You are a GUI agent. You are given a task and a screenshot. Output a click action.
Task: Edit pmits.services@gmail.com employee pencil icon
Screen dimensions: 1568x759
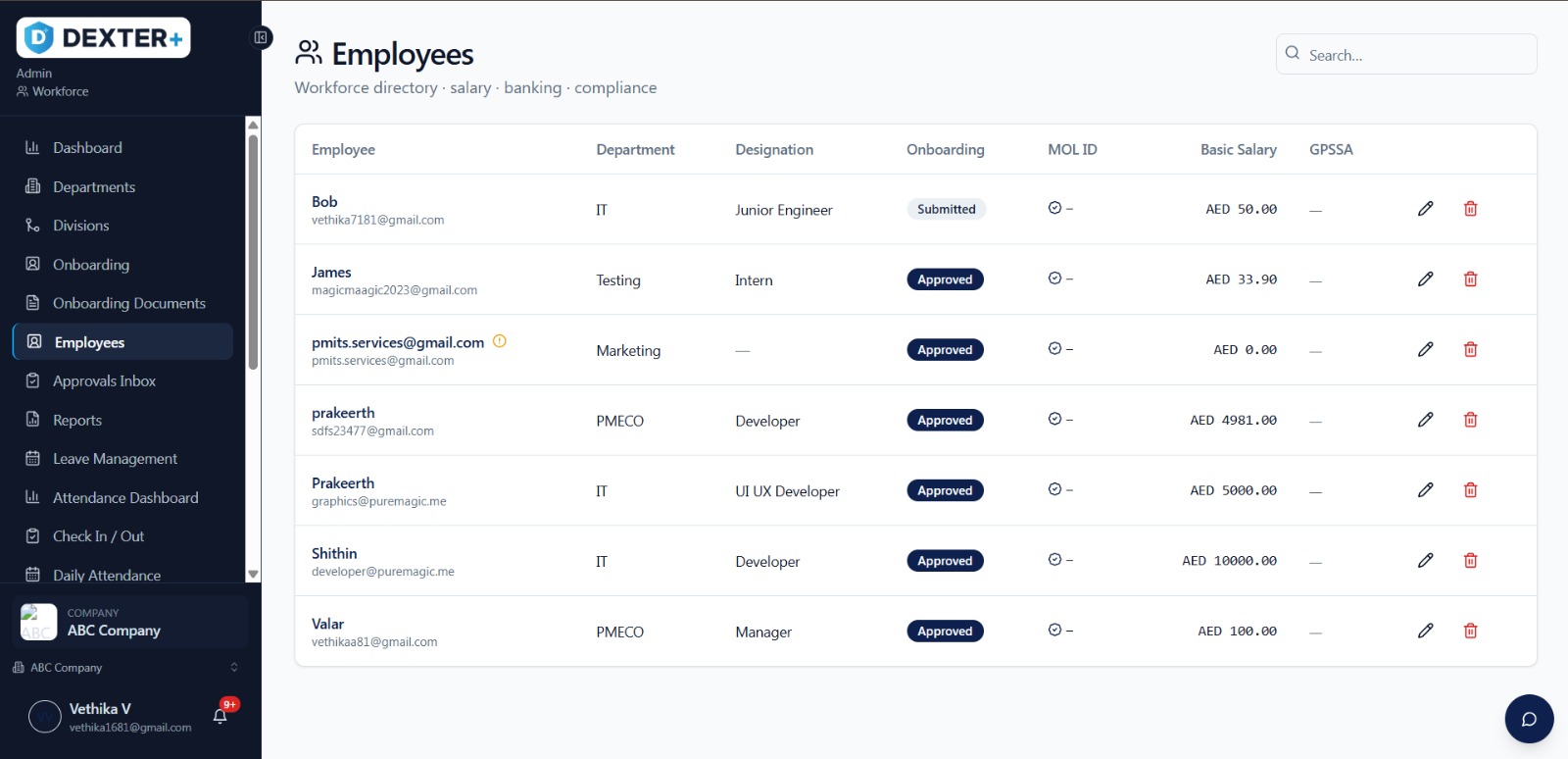pos(1425,349)
